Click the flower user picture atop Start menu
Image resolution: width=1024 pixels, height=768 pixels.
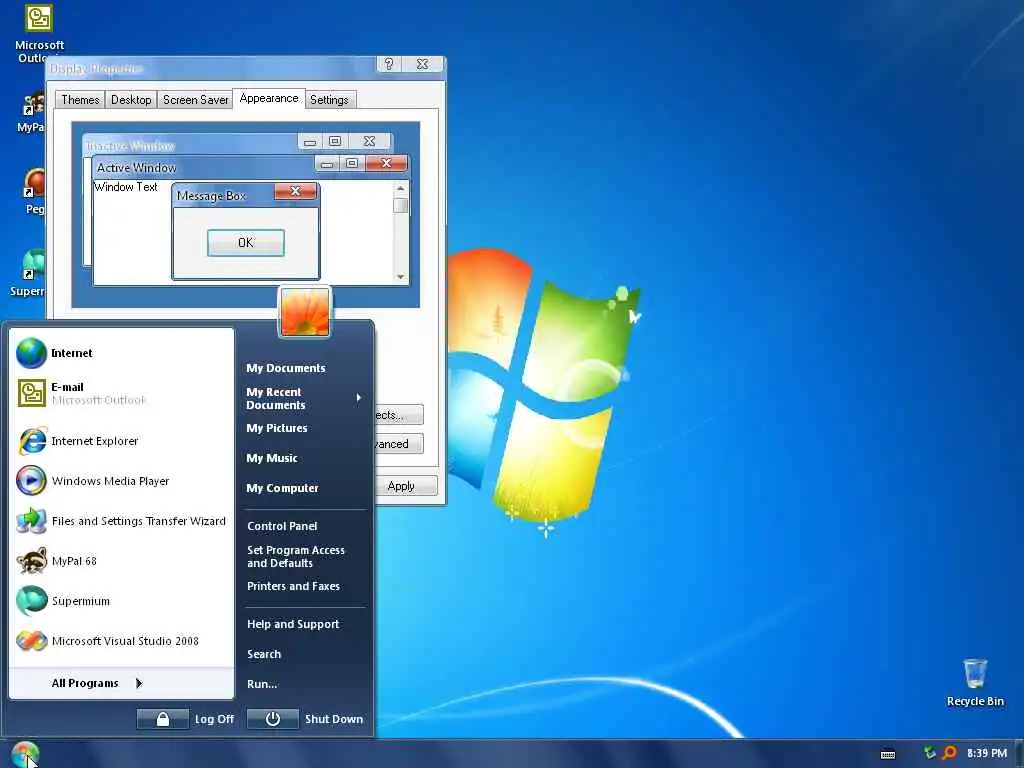(x=305, y=312)
